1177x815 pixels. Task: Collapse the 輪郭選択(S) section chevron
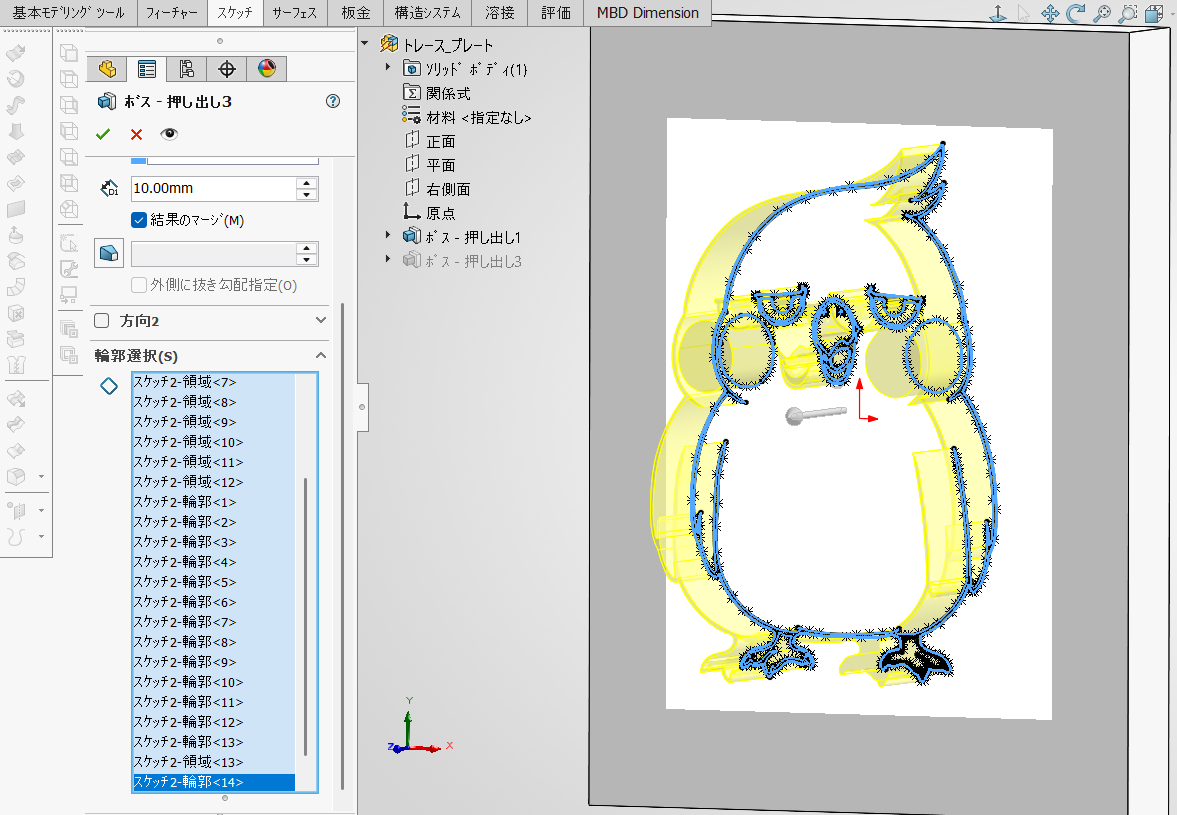[321, 356]
